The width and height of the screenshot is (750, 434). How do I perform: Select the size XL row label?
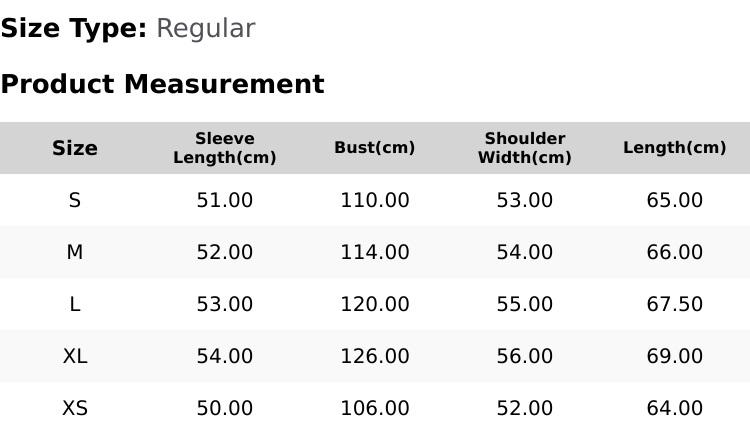[x=75, y=356]
